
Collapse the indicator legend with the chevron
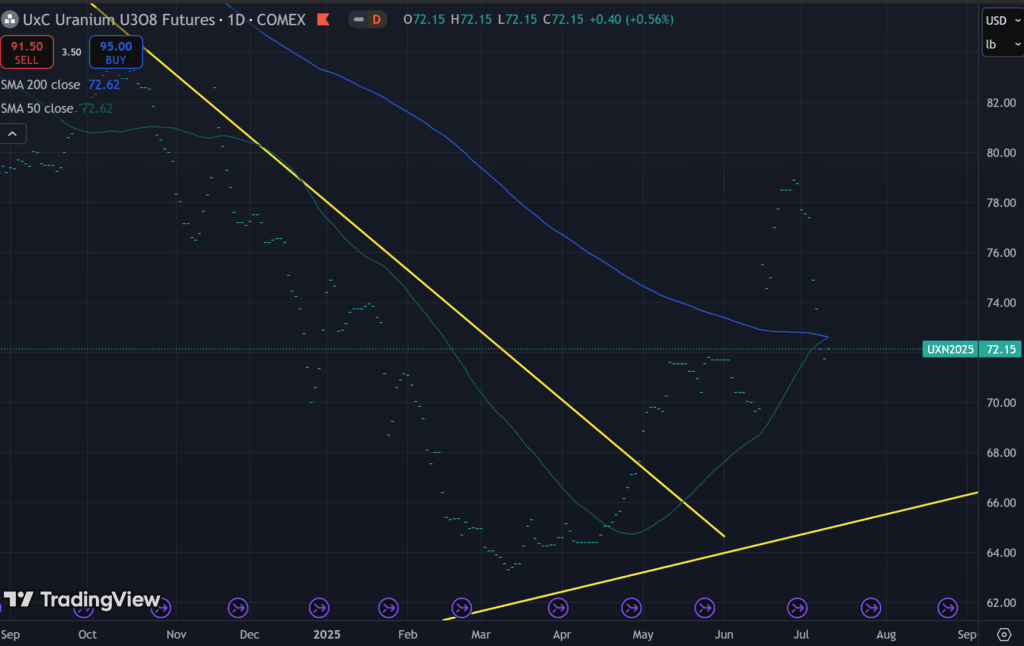tap(12, 134)
